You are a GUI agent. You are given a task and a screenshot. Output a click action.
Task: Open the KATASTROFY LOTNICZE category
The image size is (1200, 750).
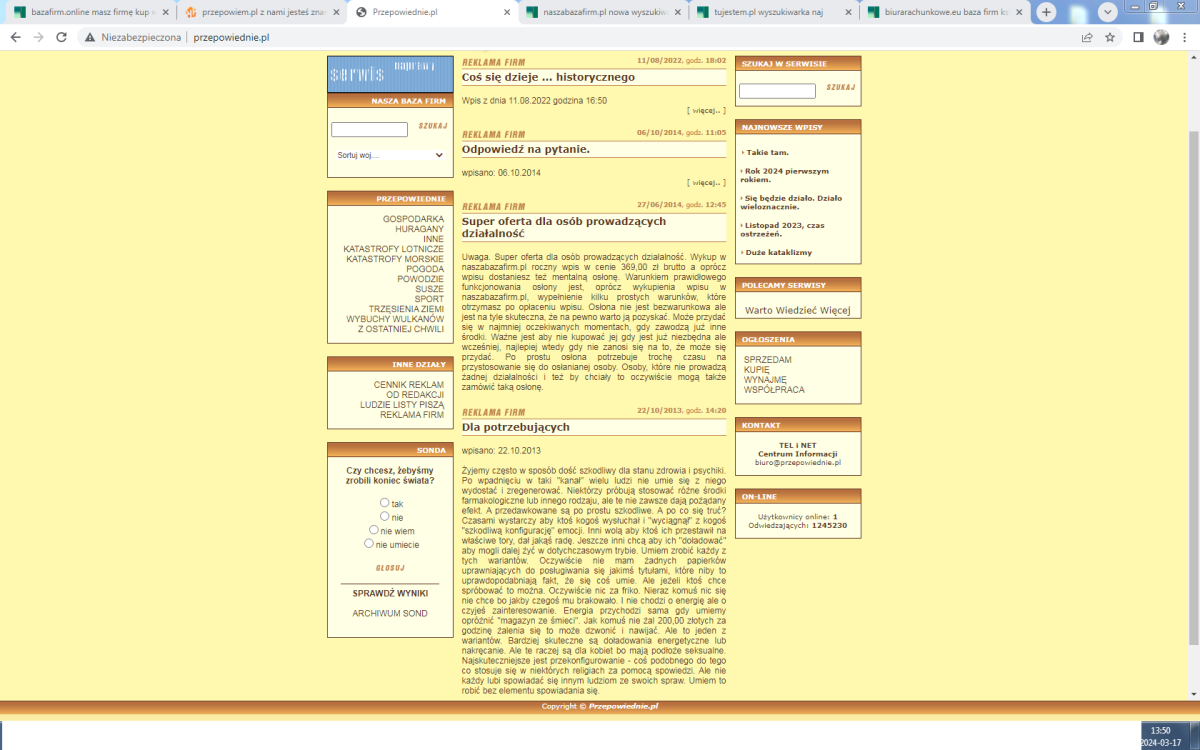click(x=393, y=249)
